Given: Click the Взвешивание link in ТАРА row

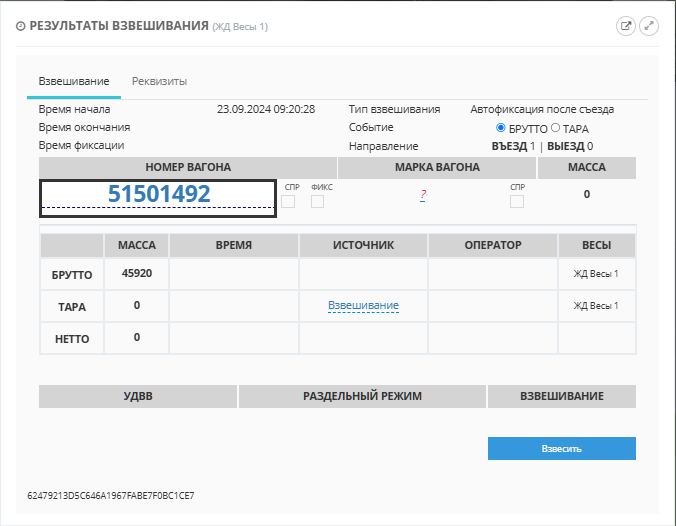Looking at the screenshot, I should pos(363,306).
